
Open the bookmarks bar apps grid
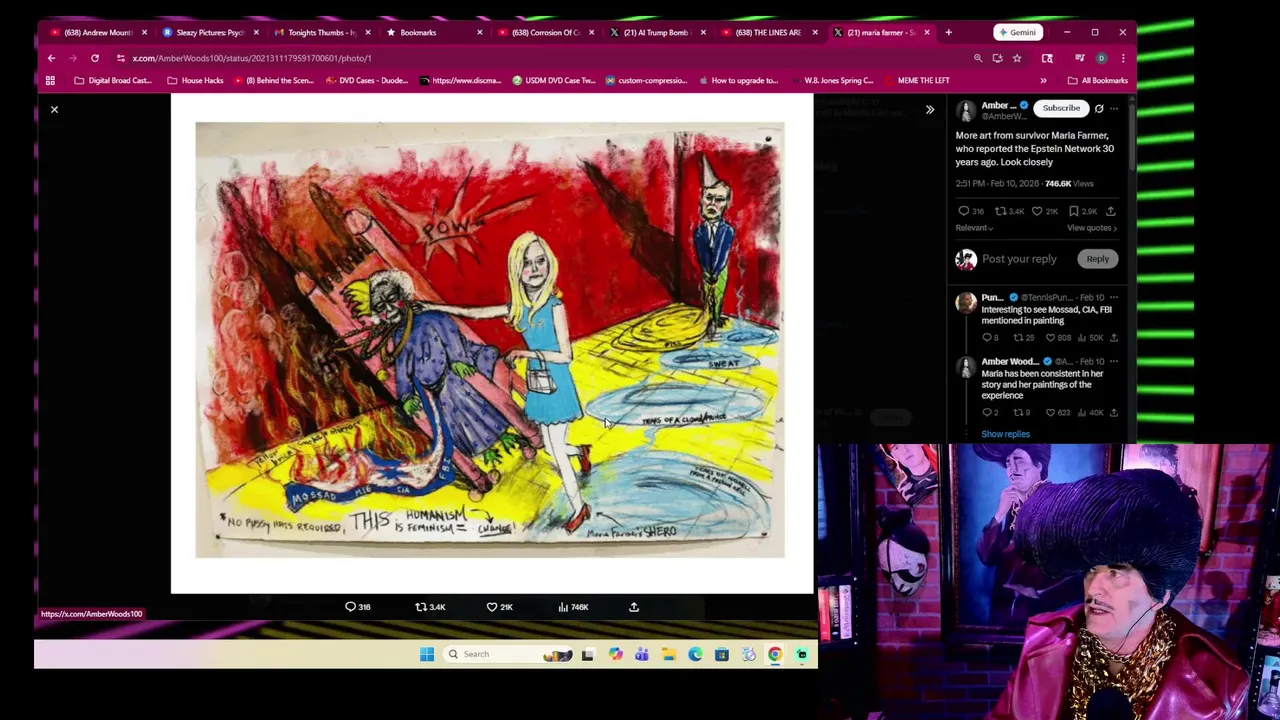pos(50,80)
